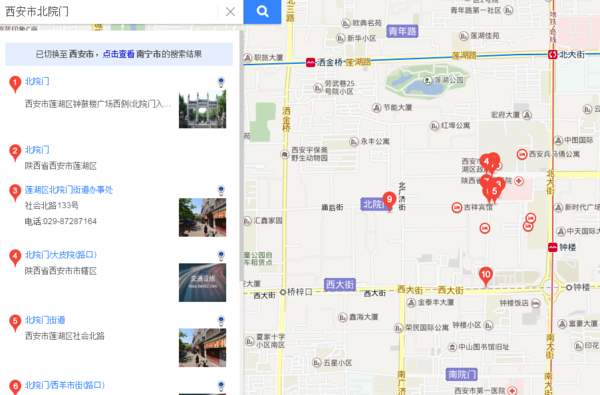
Task: Select red pin number 2 in list
Action: pos(15,152)
